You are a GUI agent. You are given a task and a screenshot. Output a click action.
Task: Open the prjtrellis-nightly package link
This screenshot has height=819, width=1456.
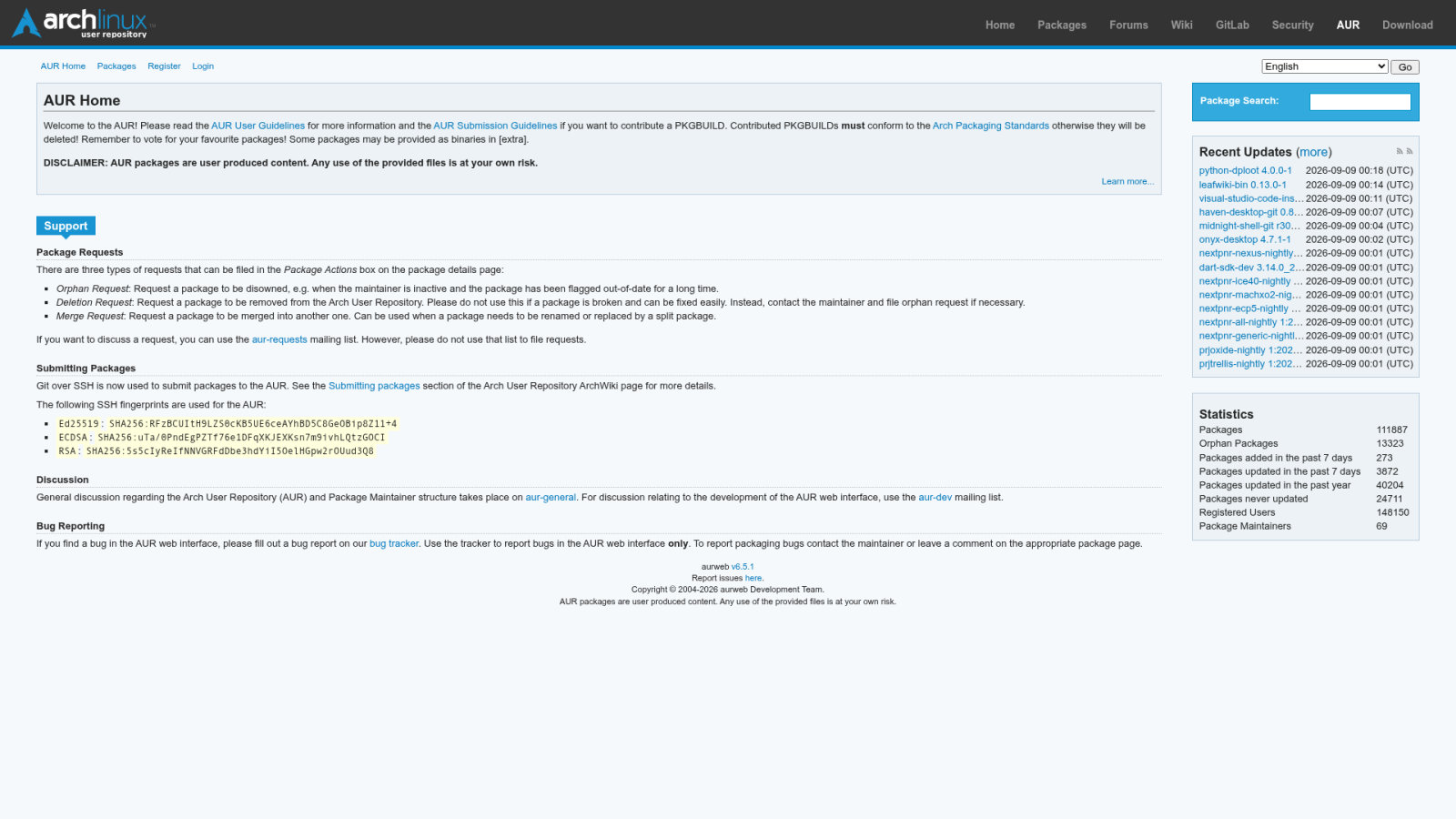coord(1250,364)
